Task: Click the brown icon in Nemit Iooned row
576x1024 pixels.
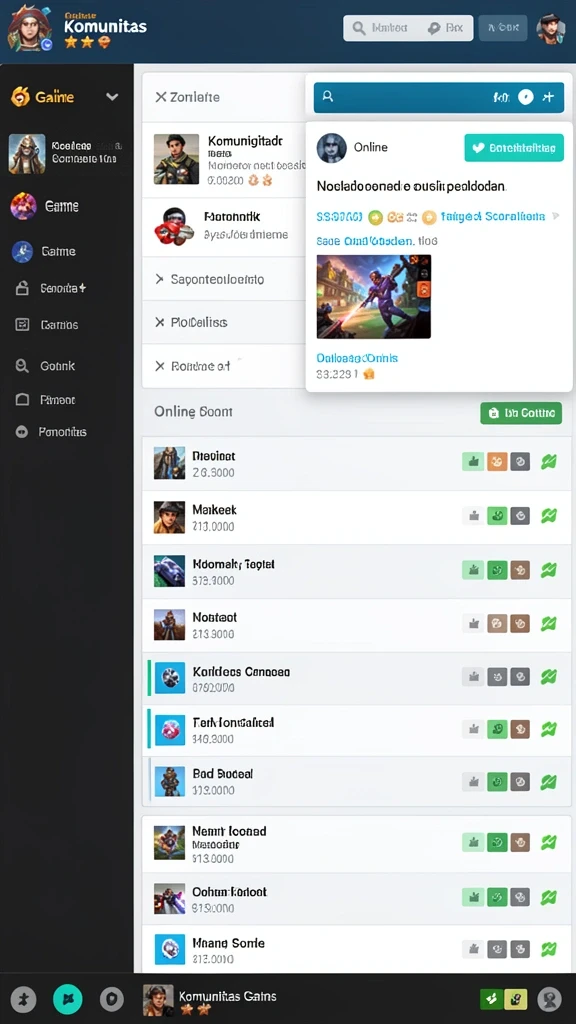Action: 520,842
